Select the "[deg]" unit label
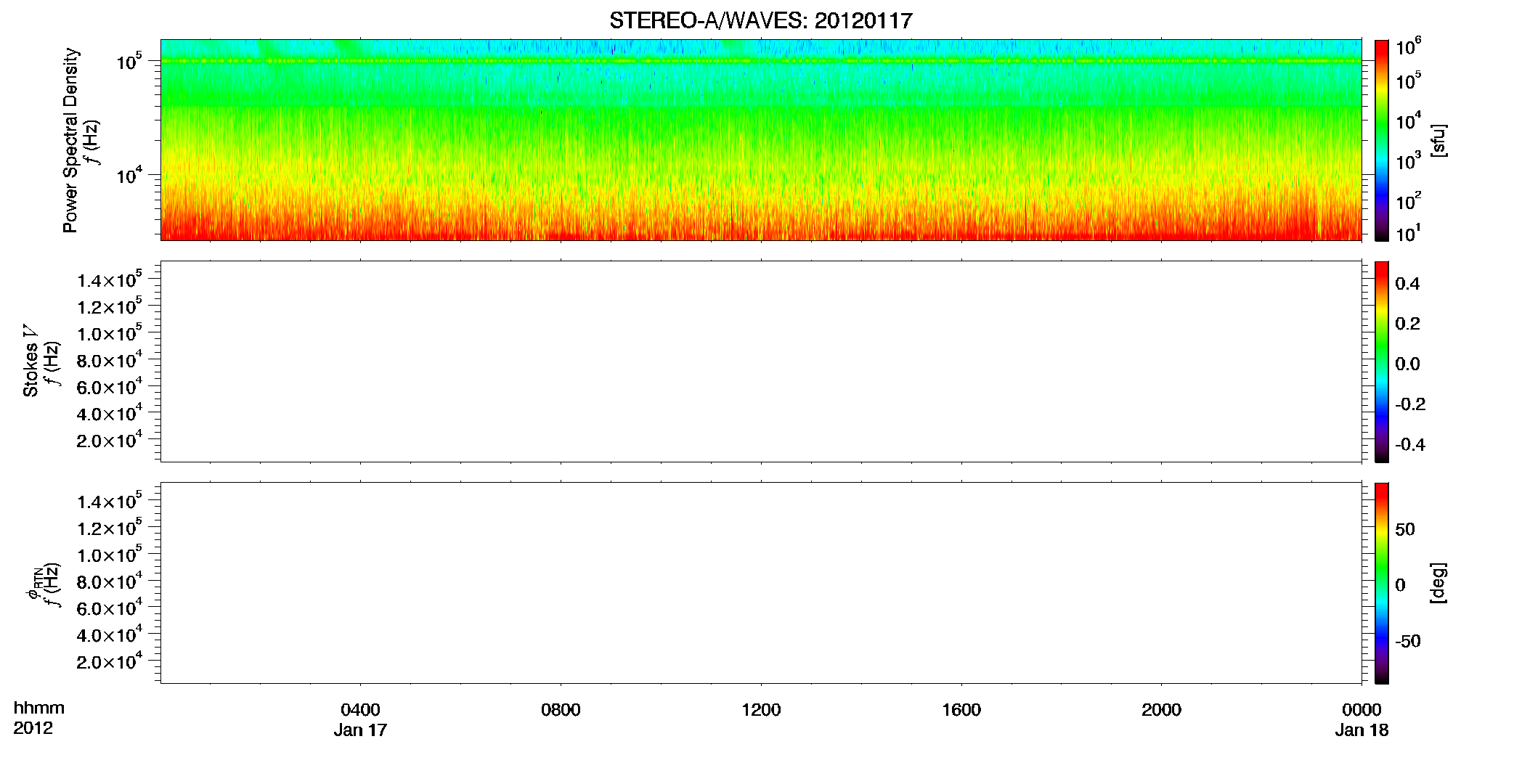The image size is (1522, 784). (x=1438, y=583)
